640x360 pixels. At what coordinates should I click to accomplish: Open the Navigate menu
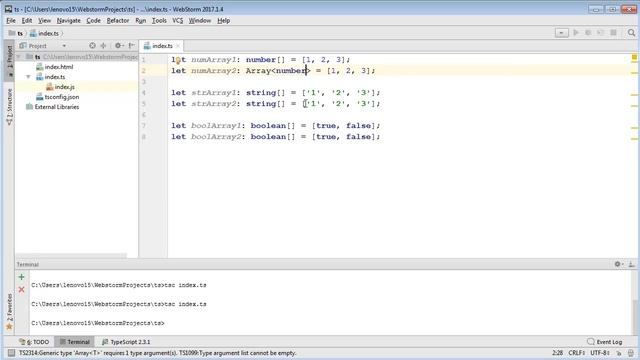pos(69,20)
